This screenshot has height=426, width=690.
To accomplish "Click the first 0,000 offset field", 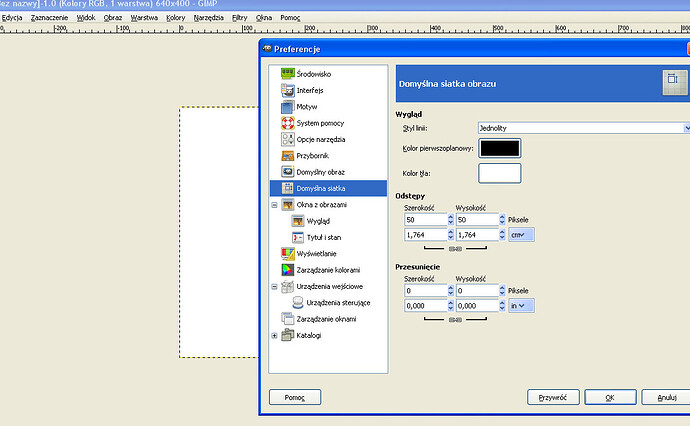I will 426,305.
